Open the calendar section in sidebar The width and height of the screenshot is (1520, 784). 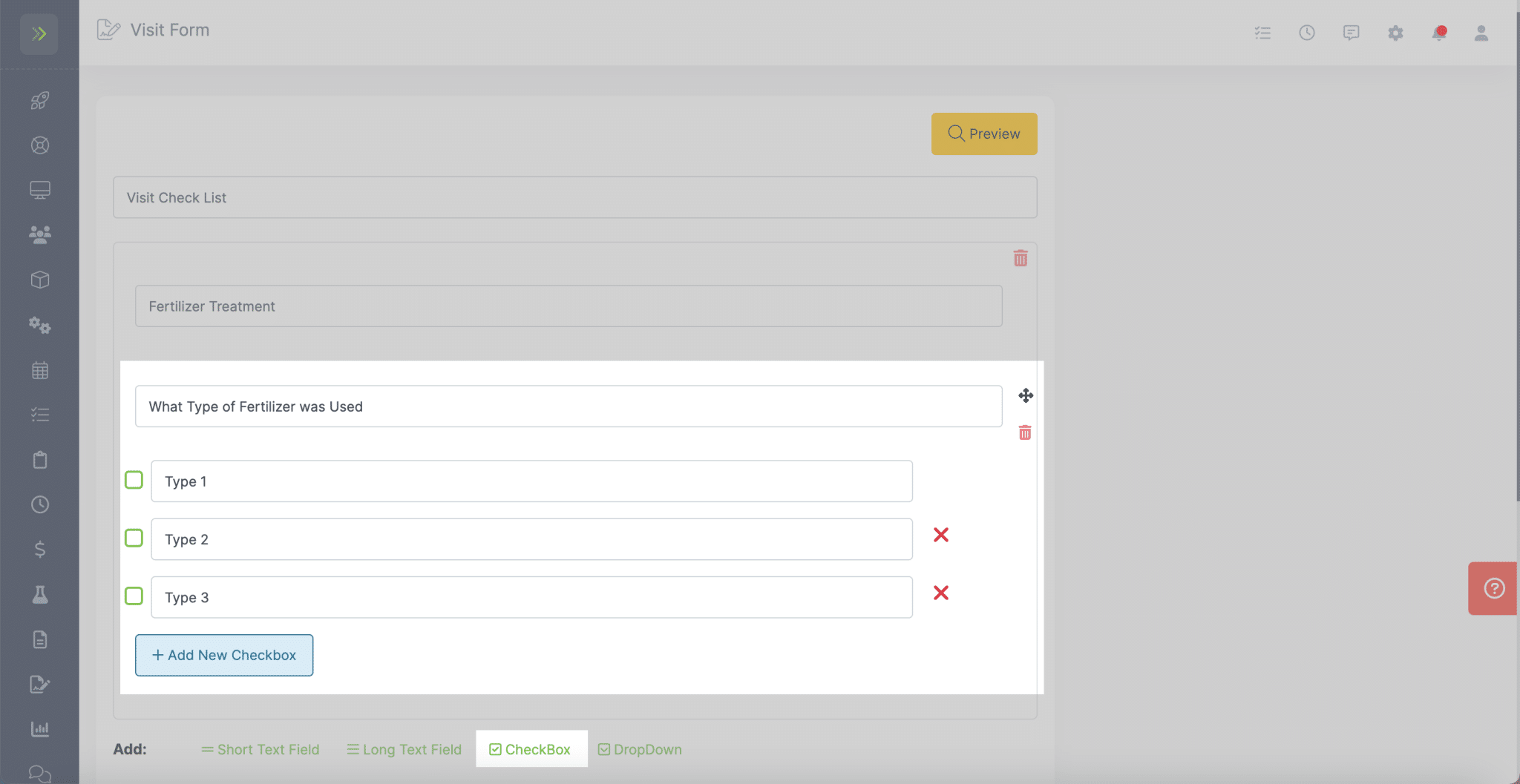pyautogui.click(x=40, y=370)
